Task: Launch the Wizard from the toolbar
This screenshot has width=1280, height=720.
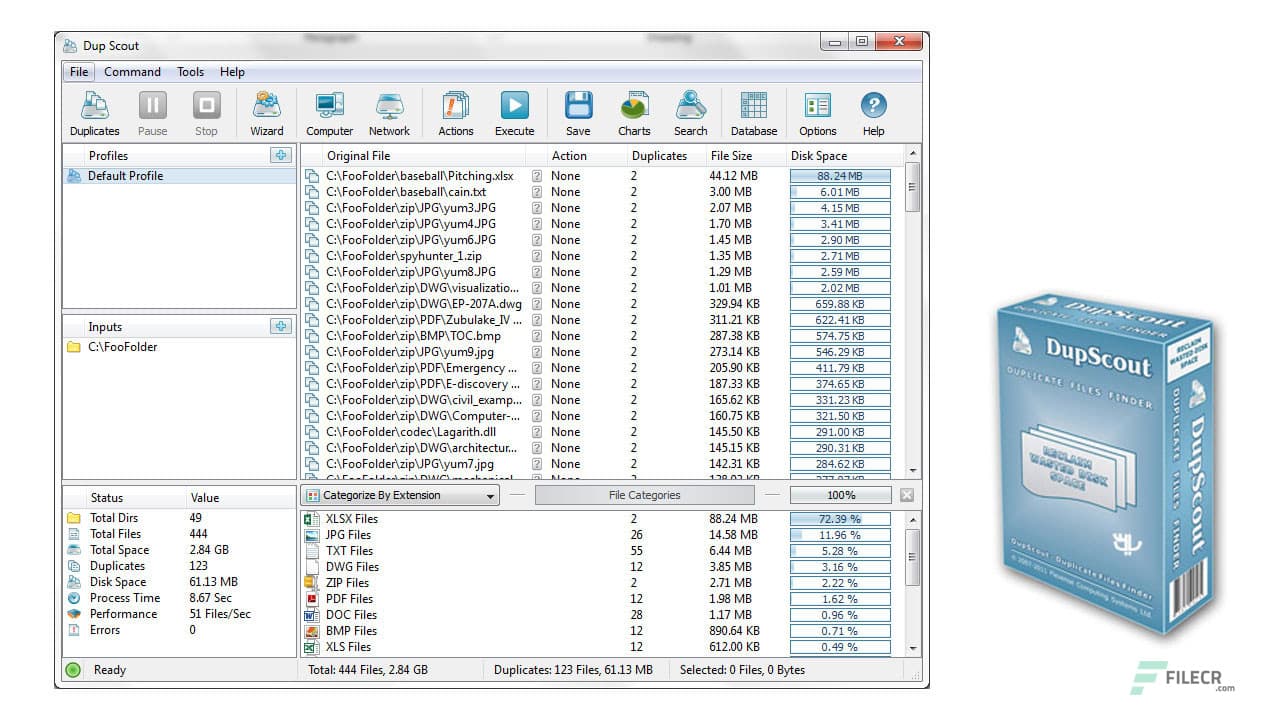Action: click(x=266, y=113)
